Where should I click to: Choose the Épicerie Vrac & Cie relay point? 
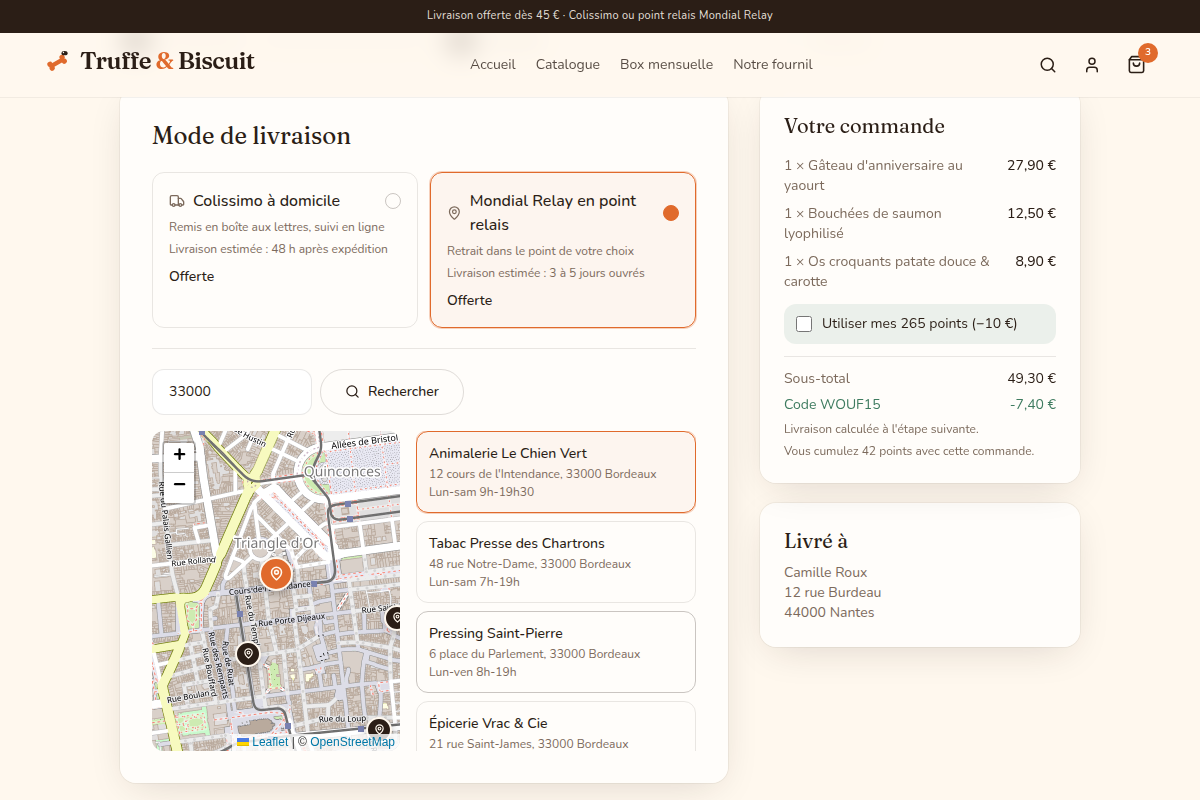(556, 726)
